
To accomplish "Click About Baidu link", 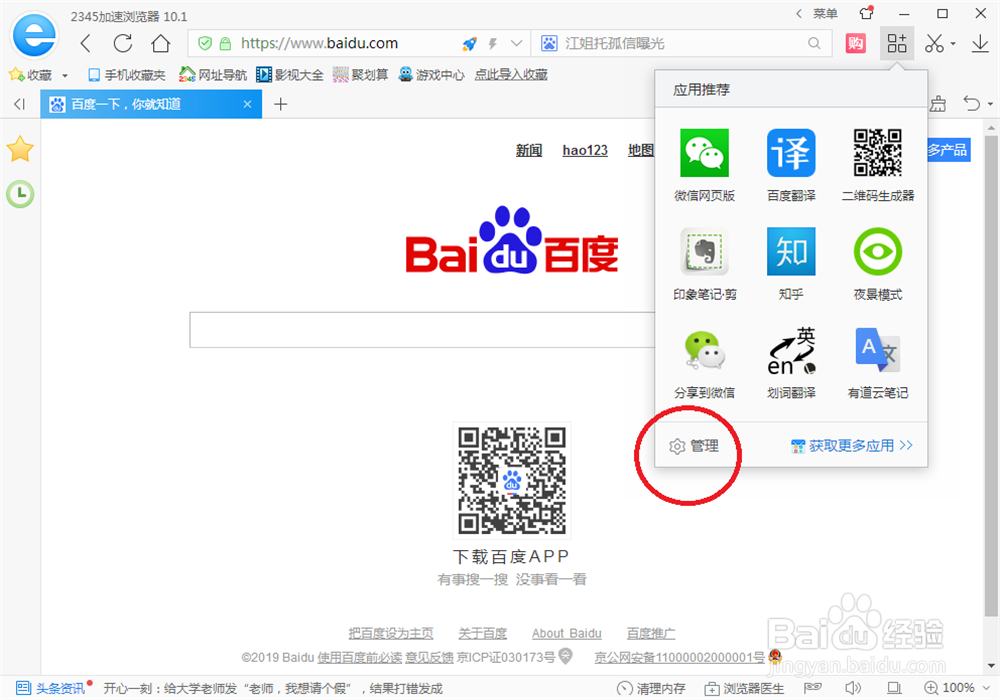I will point(566,633).
